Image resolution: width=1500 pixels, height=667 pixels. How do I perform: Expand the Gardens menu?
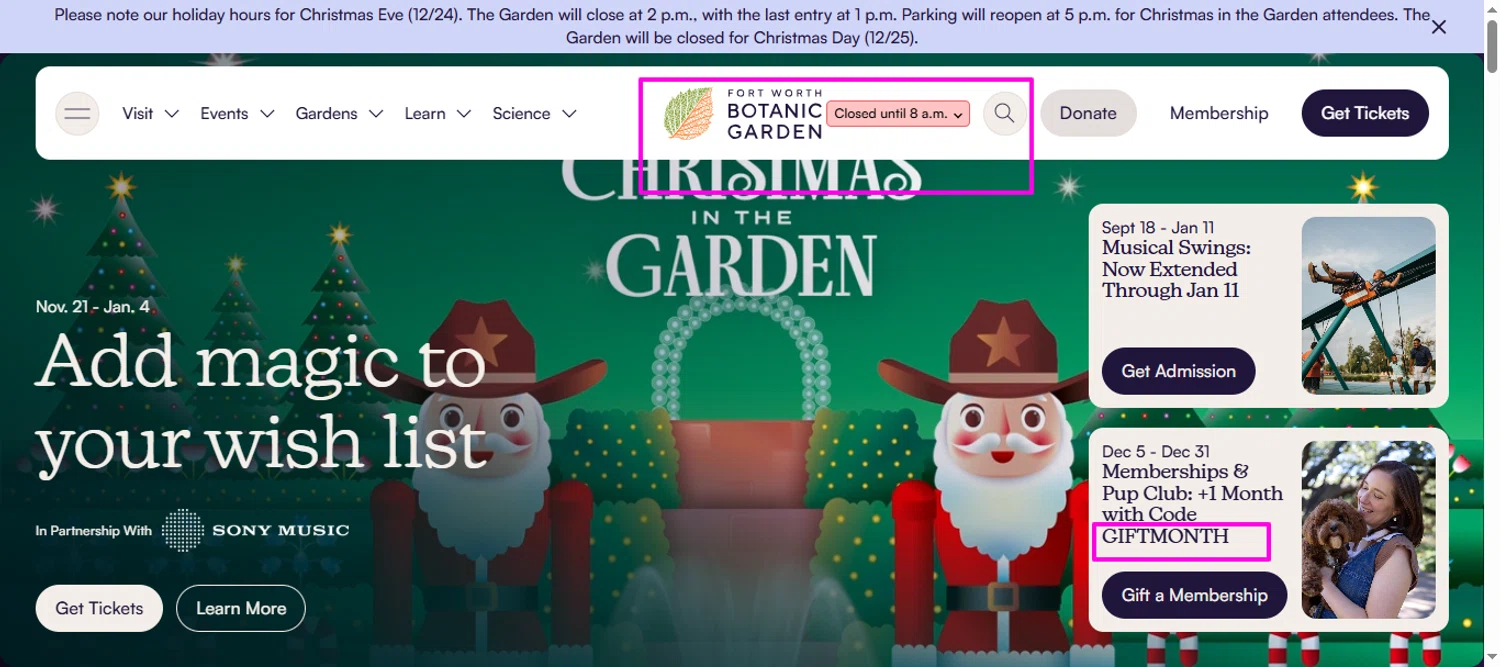click(x=339, y=114)
